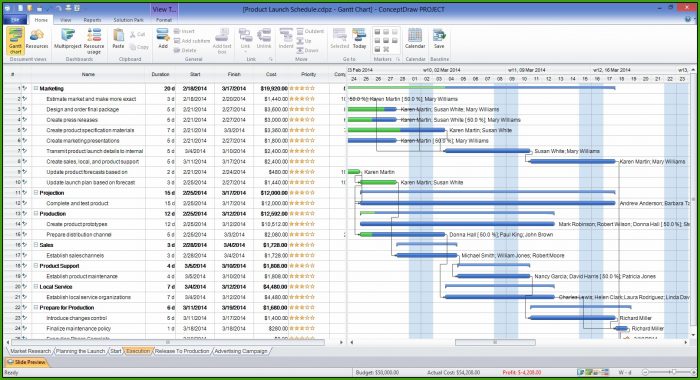Viewport: 700px width, 380px height.
Task: Collapse the Sales task group
Action: (36, 245)
